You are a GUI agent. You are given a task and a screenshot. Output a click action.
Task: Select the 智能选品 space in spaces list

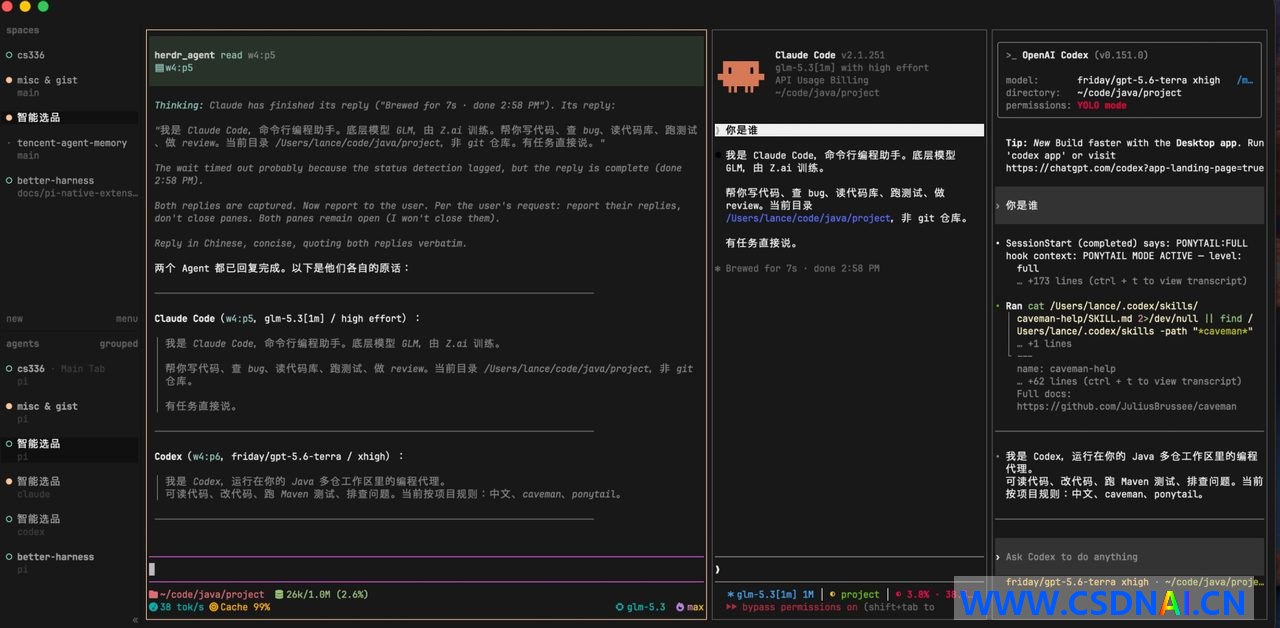(70, 117)
